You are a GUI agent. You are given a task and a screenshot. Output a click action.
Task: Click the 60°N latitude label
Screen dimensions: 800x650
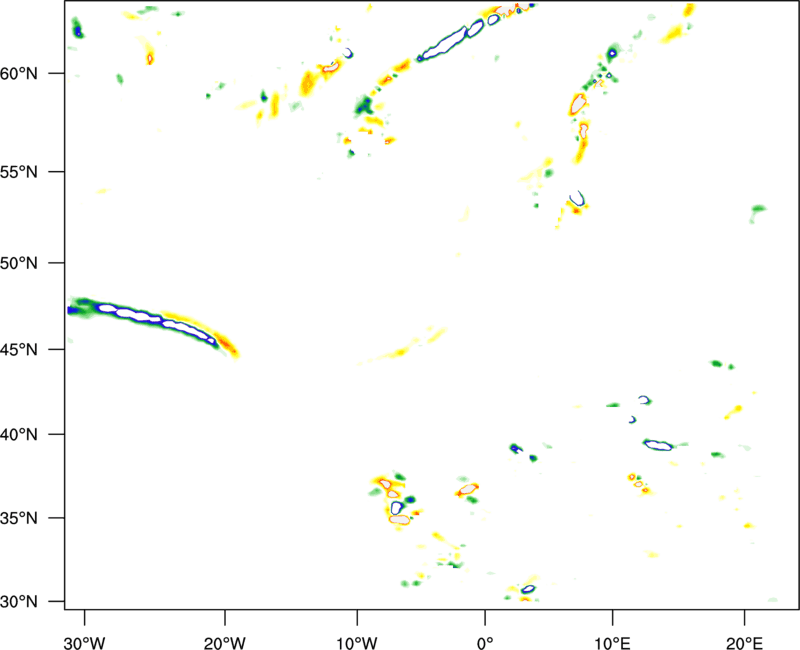pyautogui.click(x=19, y=74)
